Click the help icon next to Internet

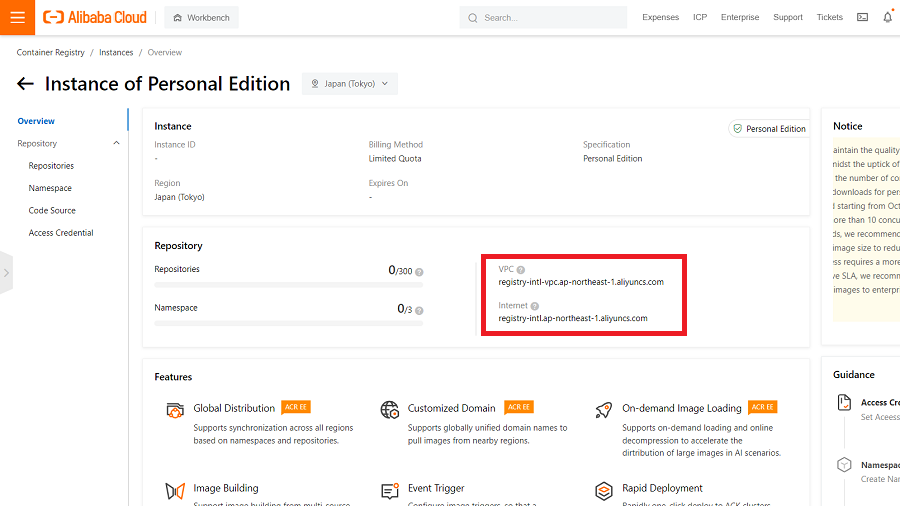tap(535, 306)
